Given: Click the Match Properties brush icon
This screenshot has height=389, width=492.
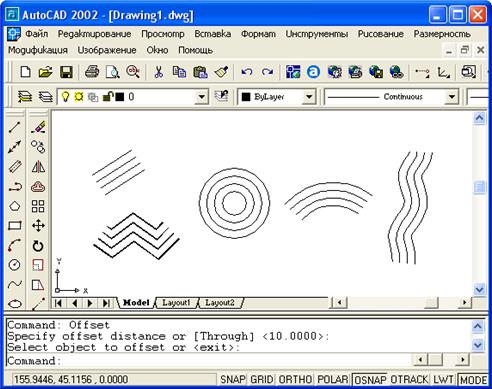Looking at the screenshot, I should 221,72.
